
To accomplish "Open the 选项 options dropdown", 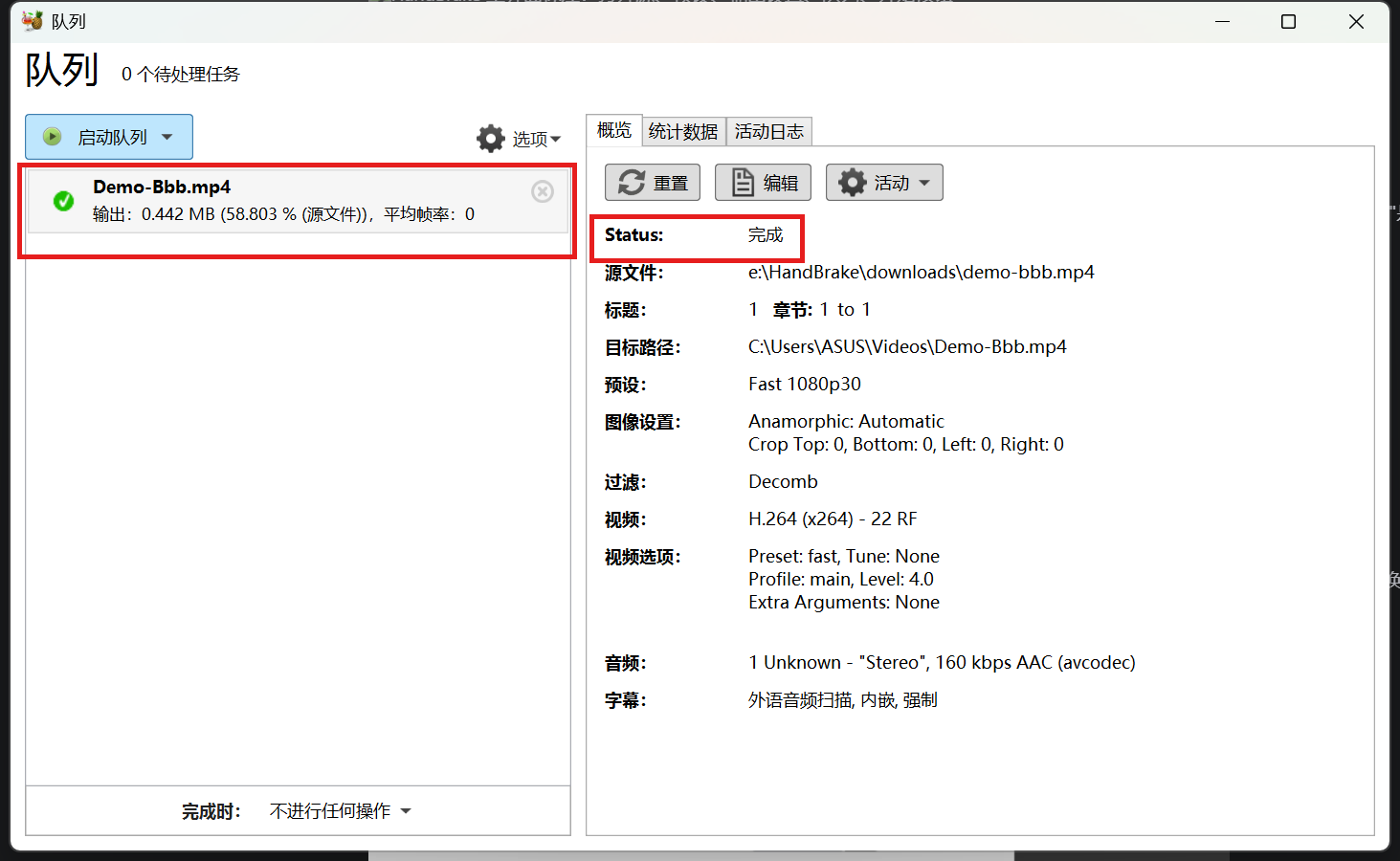I will click(x=519, y=139).
